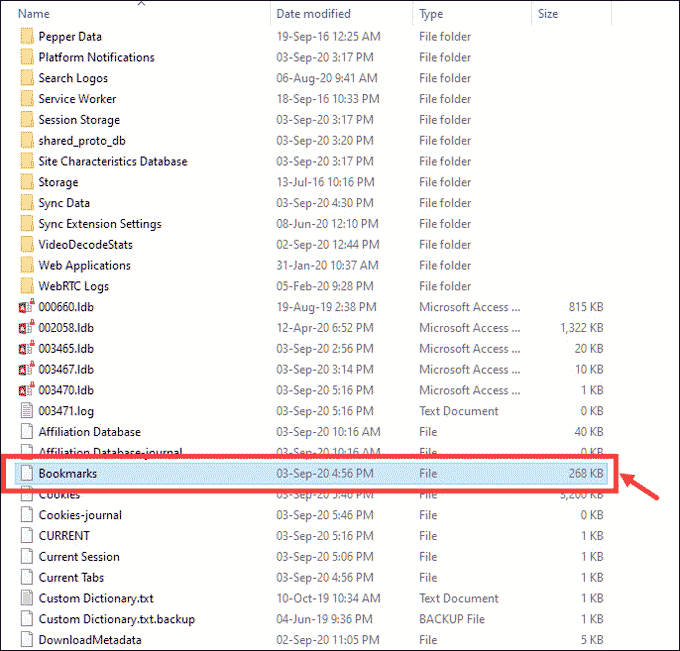Screen dimensions: 680x651
Task: Select the Cookies-journal file name
Action: coord(80,515)
